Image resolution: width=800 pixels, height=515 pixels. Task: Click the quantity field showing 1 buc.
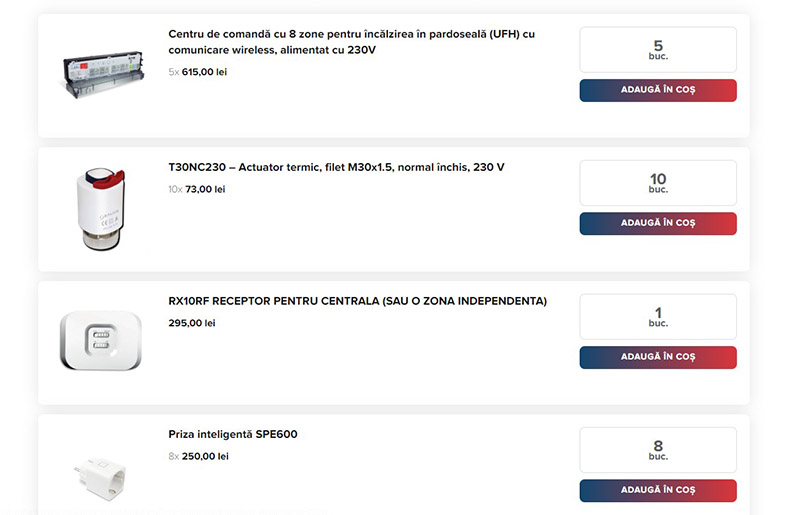pyautogui.click(x=658, y=317)
